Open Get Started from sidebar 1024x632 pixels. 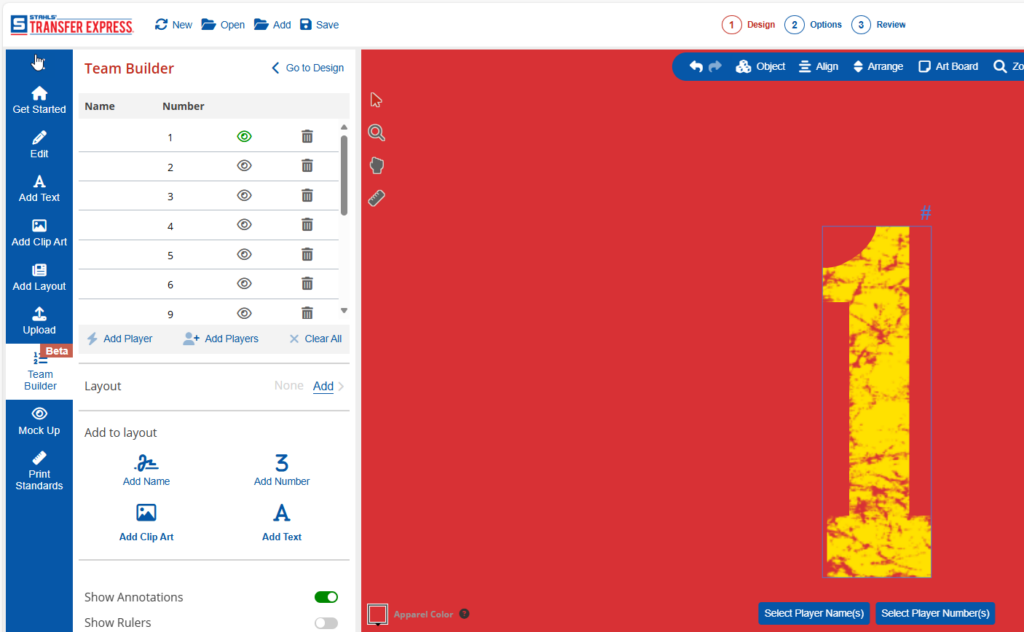click(x=39, y=100)
